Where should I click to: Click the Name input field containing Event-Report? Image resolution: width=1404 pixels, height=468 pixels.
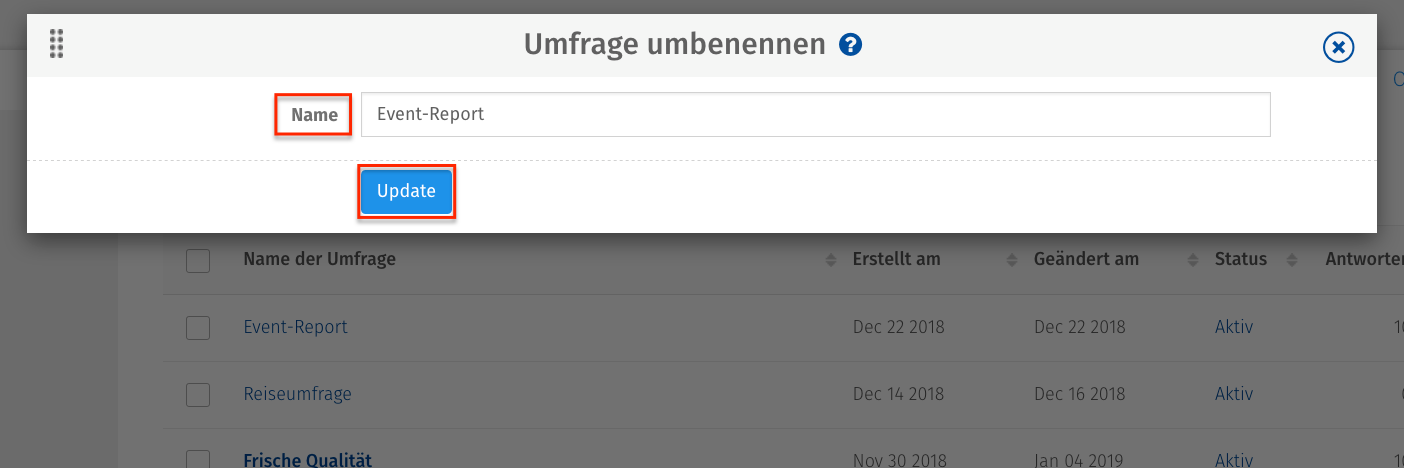(x=815, y=114)
